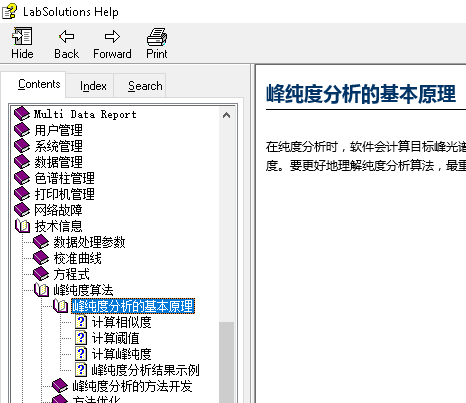Click the contents tree scrollbar thumb

(x=226, y=362)
